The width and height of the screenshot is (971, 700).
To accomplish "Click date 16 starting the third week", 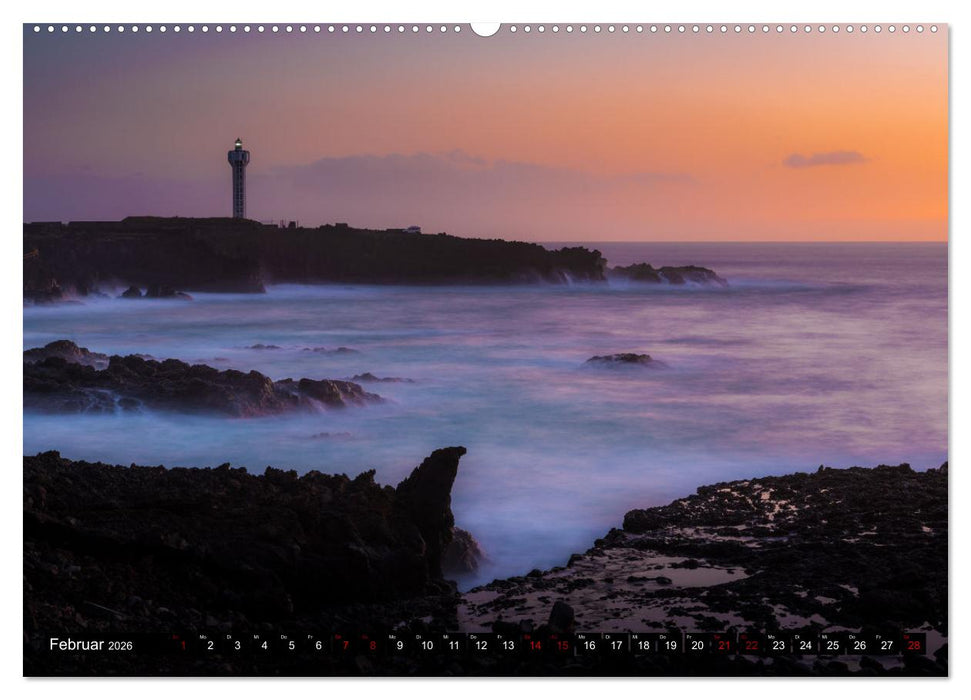I will 587,644.
